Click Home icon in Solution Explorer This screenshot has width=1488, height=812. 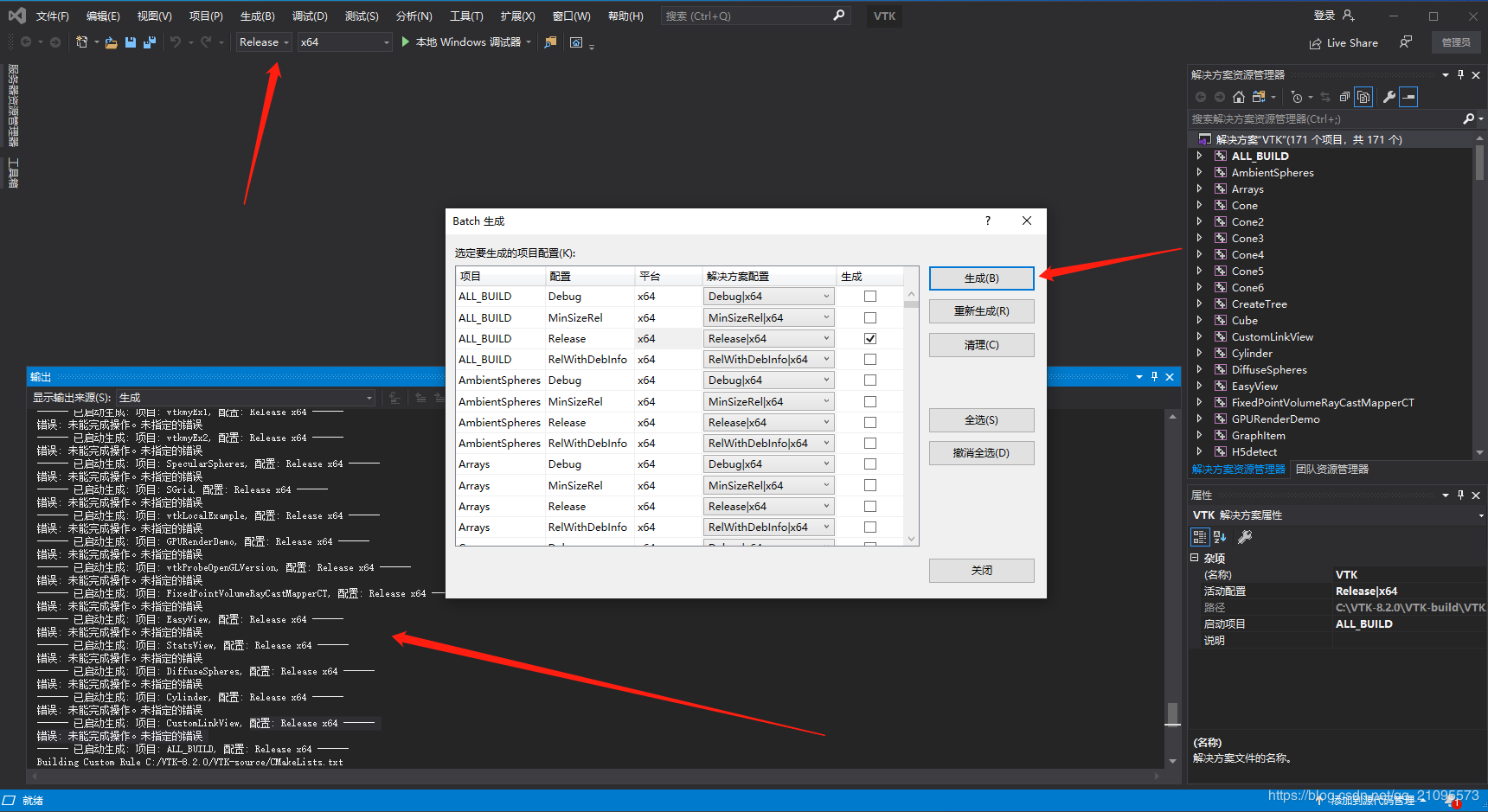coord(1239,97)
